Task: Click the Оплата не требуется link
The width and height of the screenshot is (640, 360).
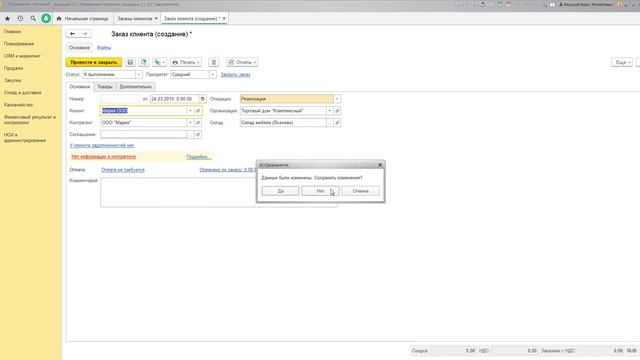Action: (123, 170)
